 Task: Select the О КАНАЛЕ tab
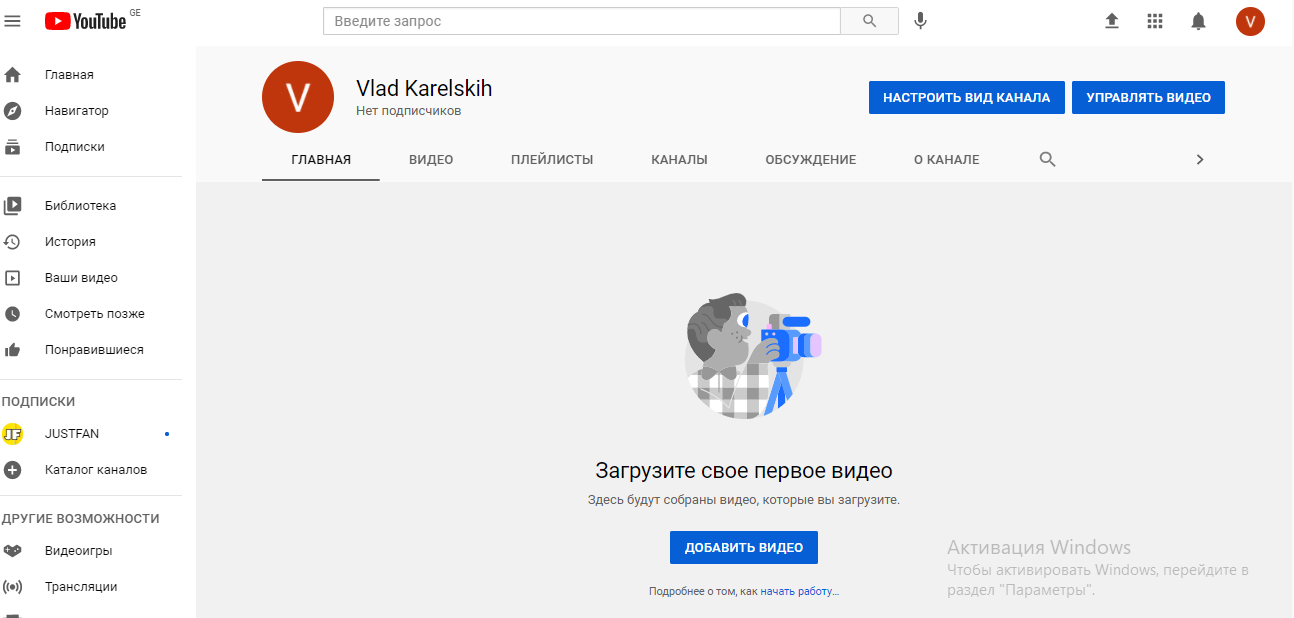pyautogui.click(x=946, y=160)
